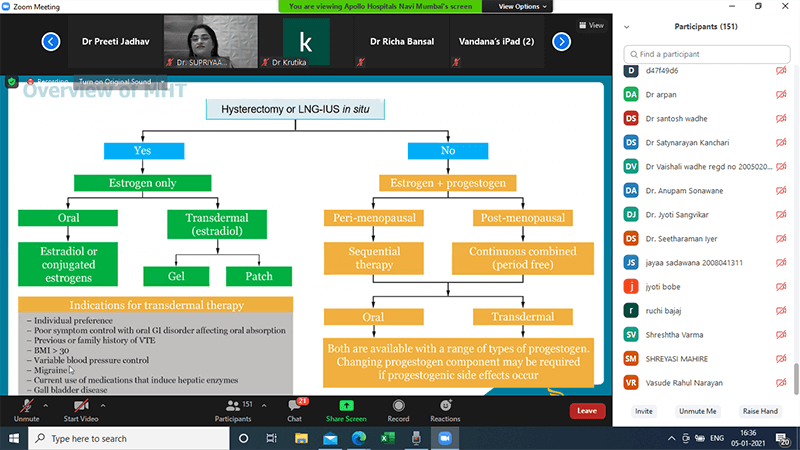
Task: Show next video thumbnails with right arrow
Action: 561,41
